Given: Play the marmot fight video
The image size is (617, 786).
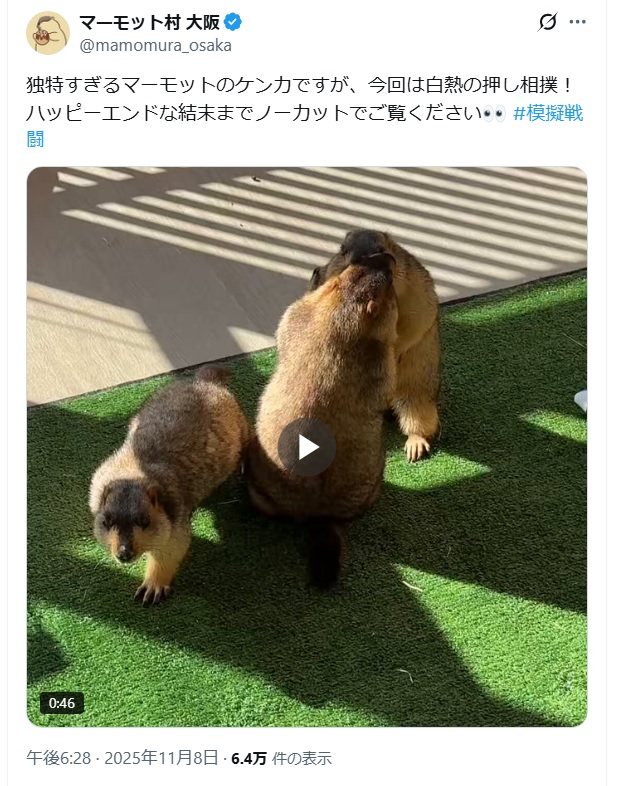Looking at the screenshot, I should pyautogui.click(x=306, y=447).
